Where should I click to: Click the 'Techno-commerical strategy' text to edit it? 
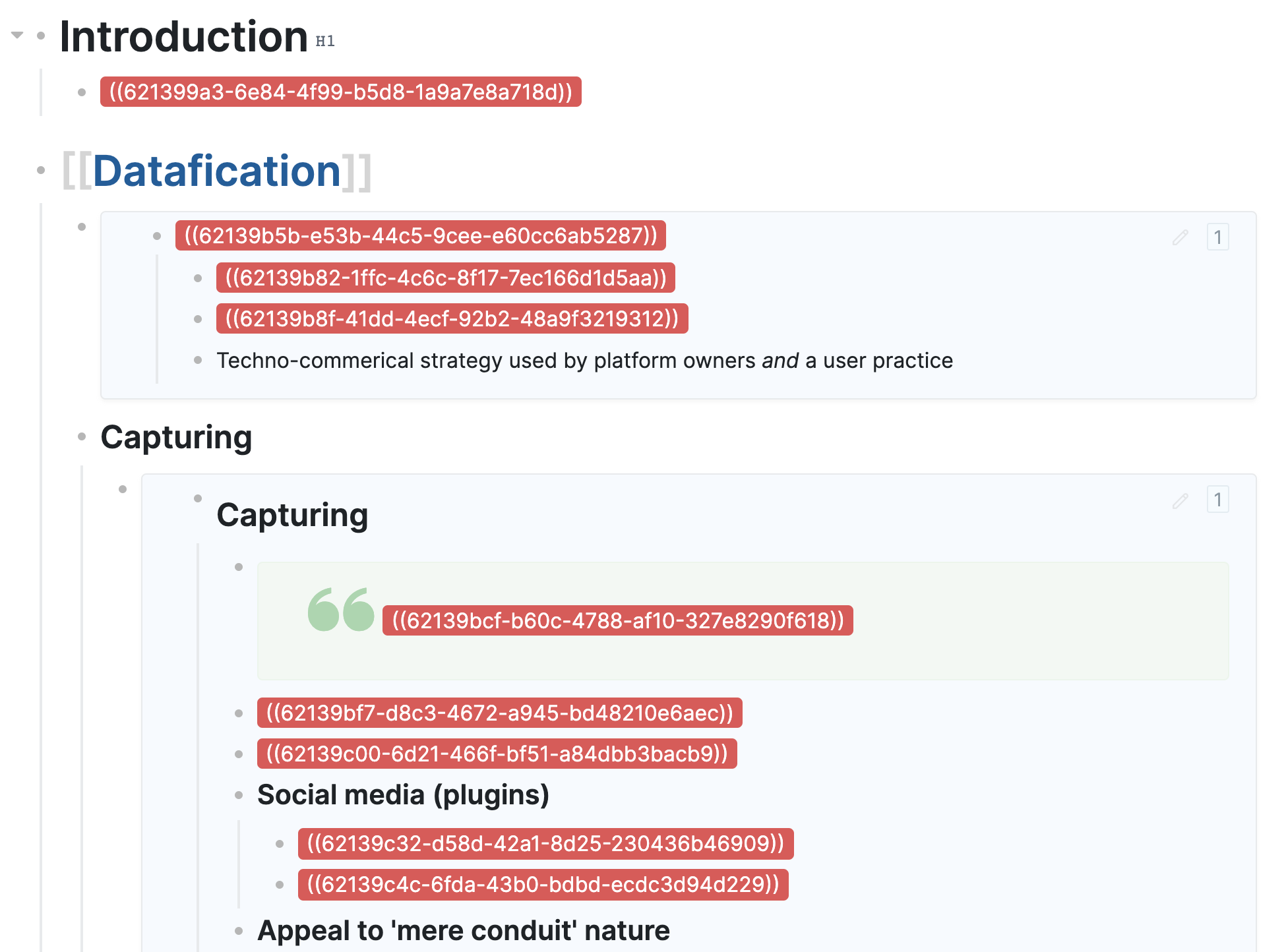coord(584,360)
